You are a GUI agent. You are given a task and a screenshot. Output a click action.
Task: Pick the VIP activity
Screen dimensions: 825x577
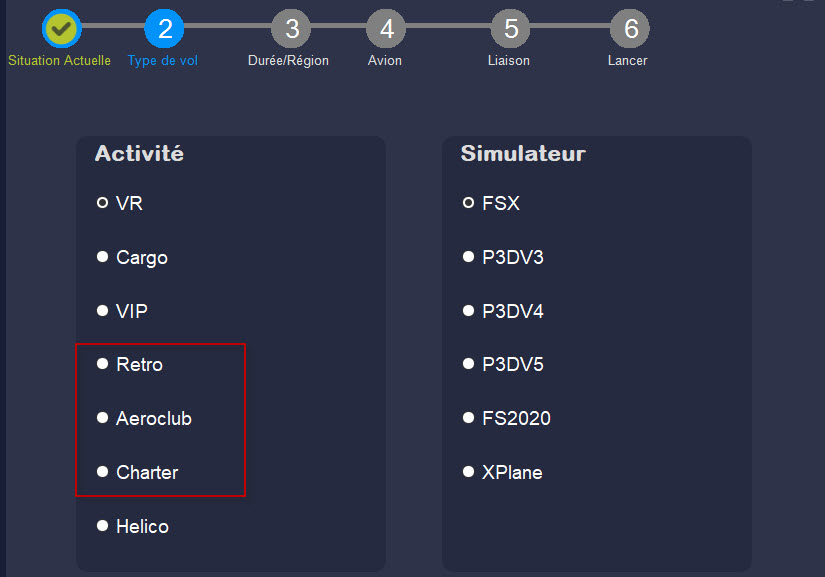pyautogui.click(x=122, y=311)
